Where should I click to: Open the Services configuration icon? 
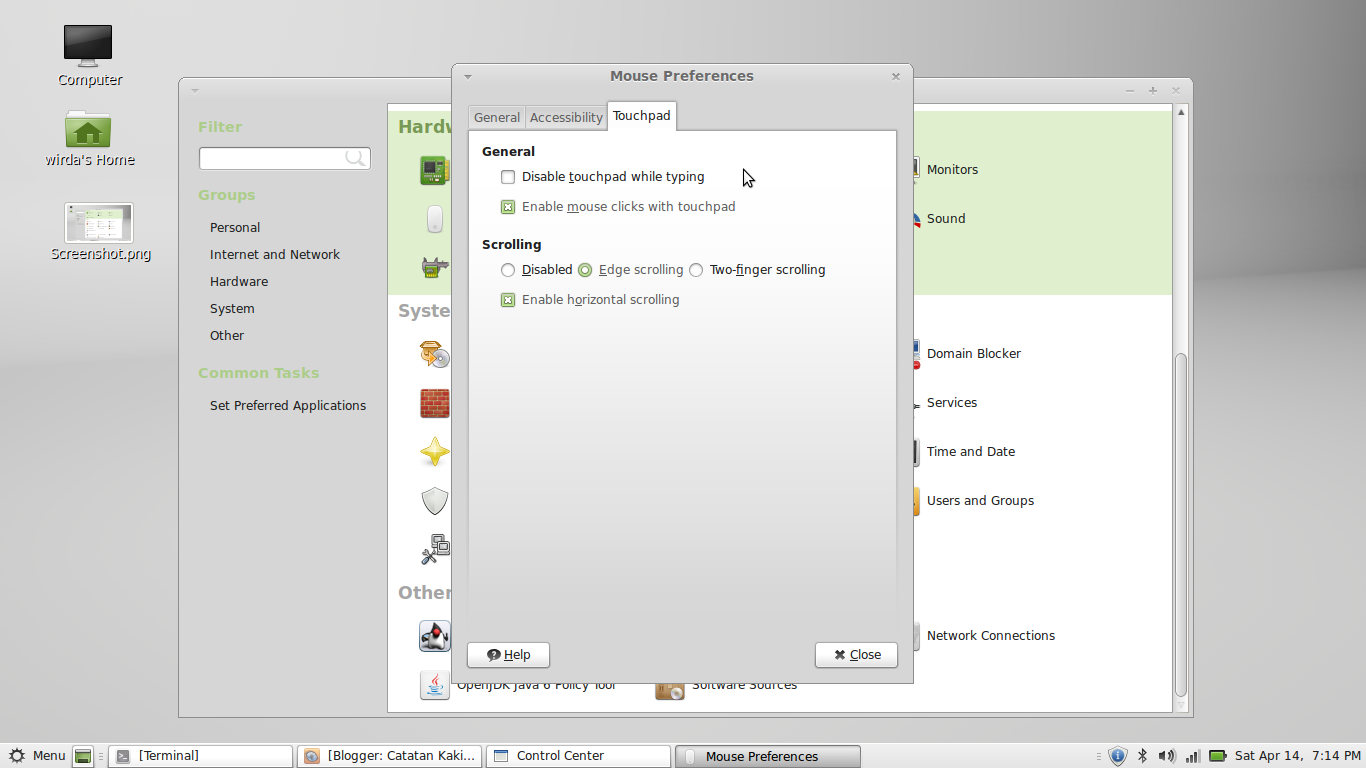[x=951, y=402]
